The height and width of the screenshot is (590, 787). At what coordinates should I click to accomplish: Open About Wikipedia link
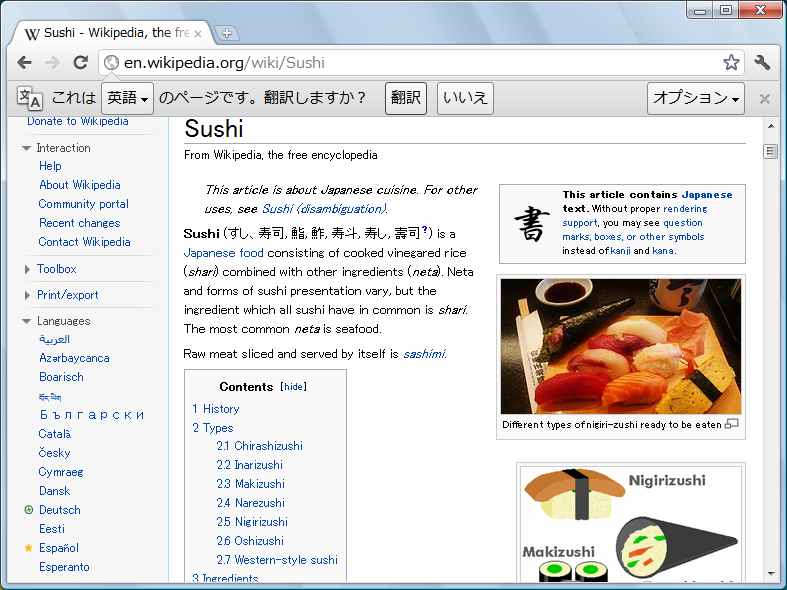[80, 185]
